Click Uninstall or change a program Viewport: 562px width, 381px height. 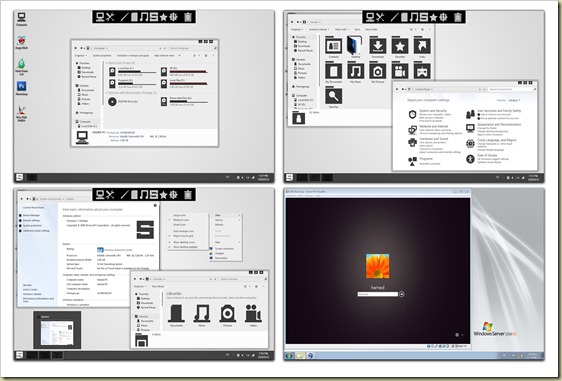[133, 56]
